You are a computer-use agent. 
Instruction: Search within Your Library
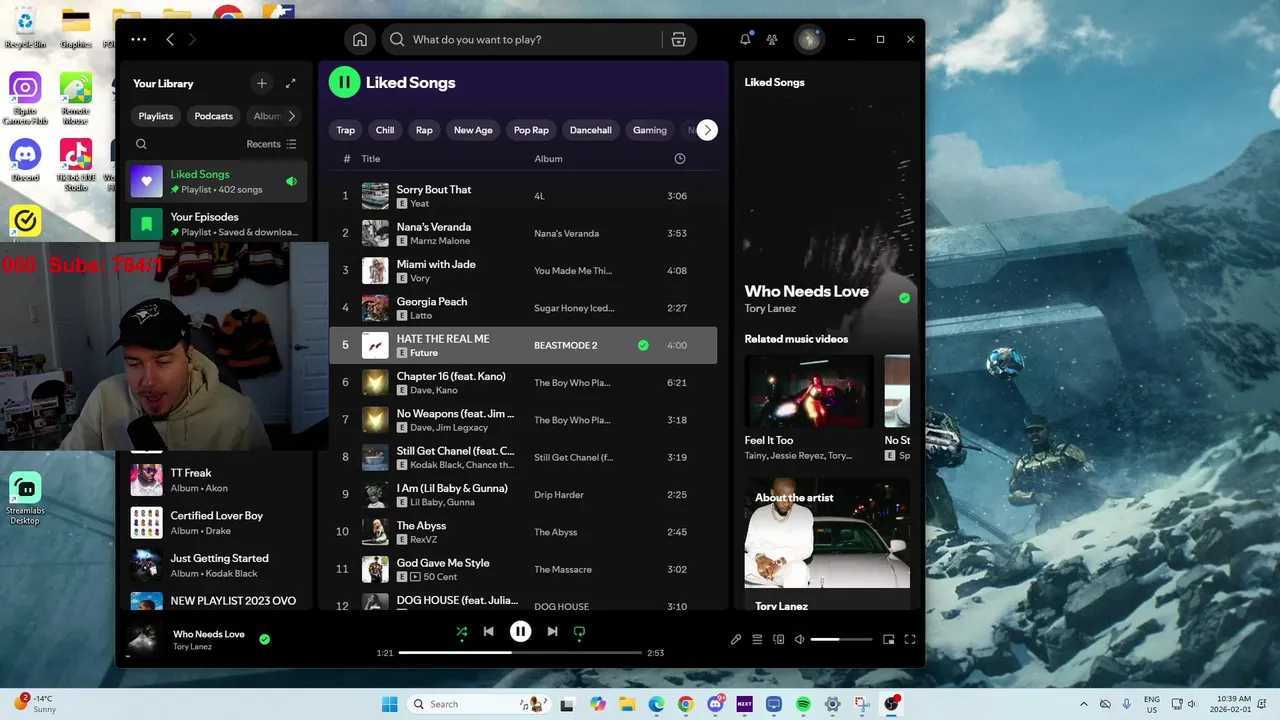point(141,144)
